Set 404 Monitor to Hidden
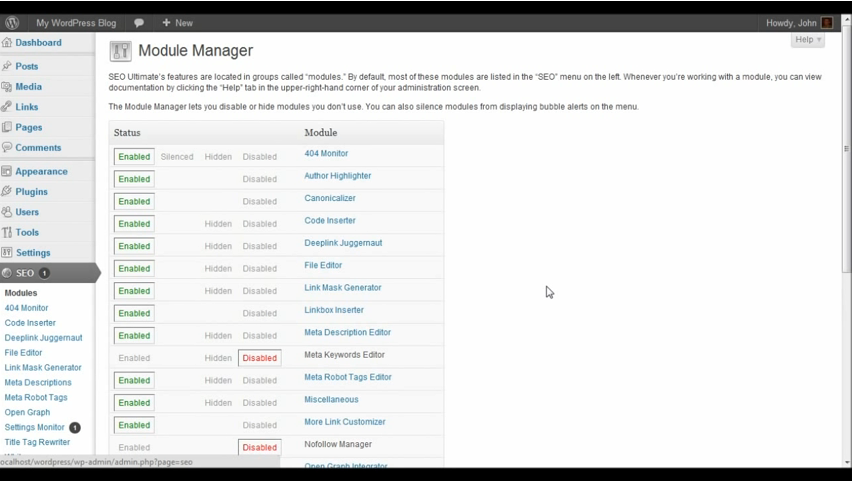This screenshot has height=482, width=856. (x=218, y=157)
